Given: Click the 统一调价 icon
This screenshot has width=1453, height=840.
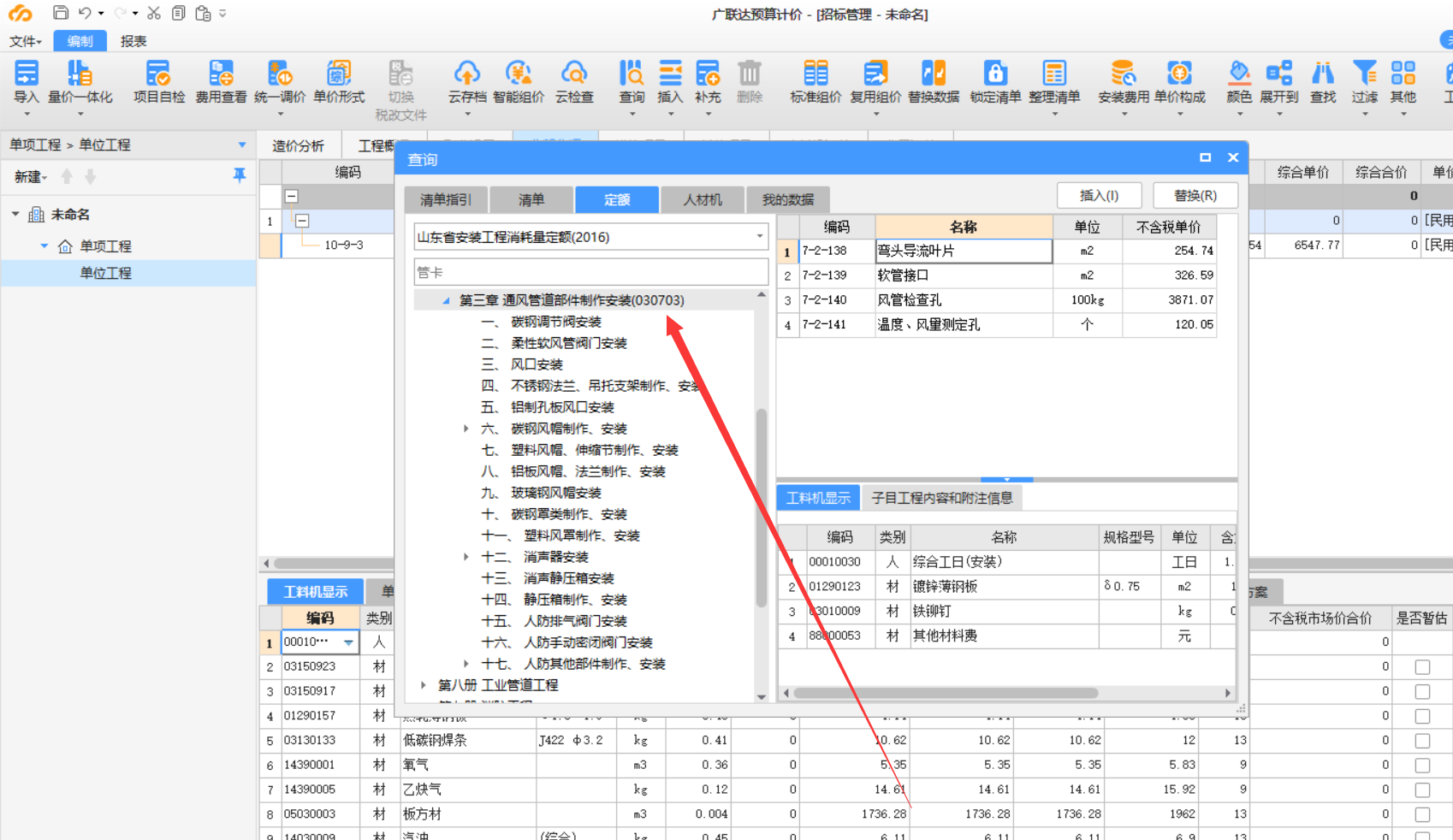Looking at the screenshot, I should pos(280,74).
